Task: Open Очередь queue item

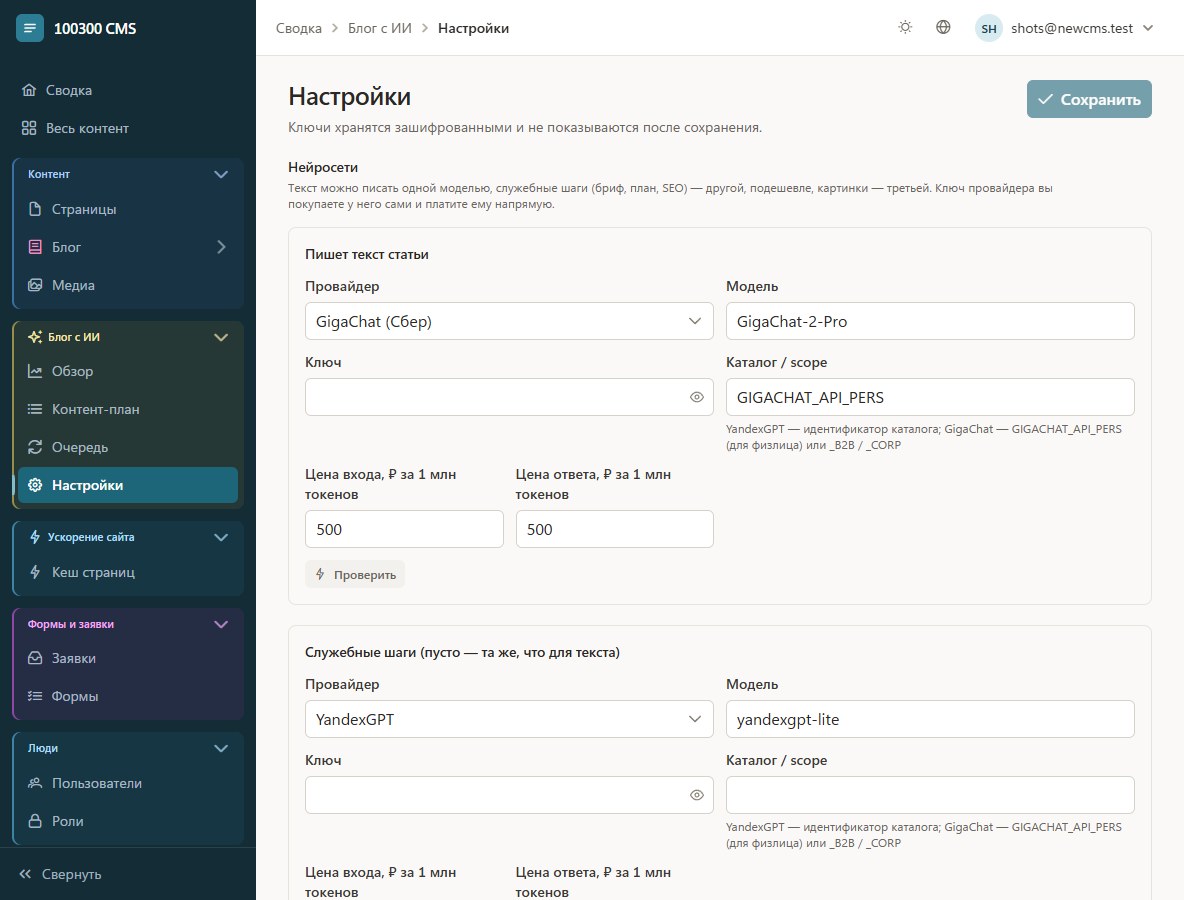Action: tap(128, 447)
